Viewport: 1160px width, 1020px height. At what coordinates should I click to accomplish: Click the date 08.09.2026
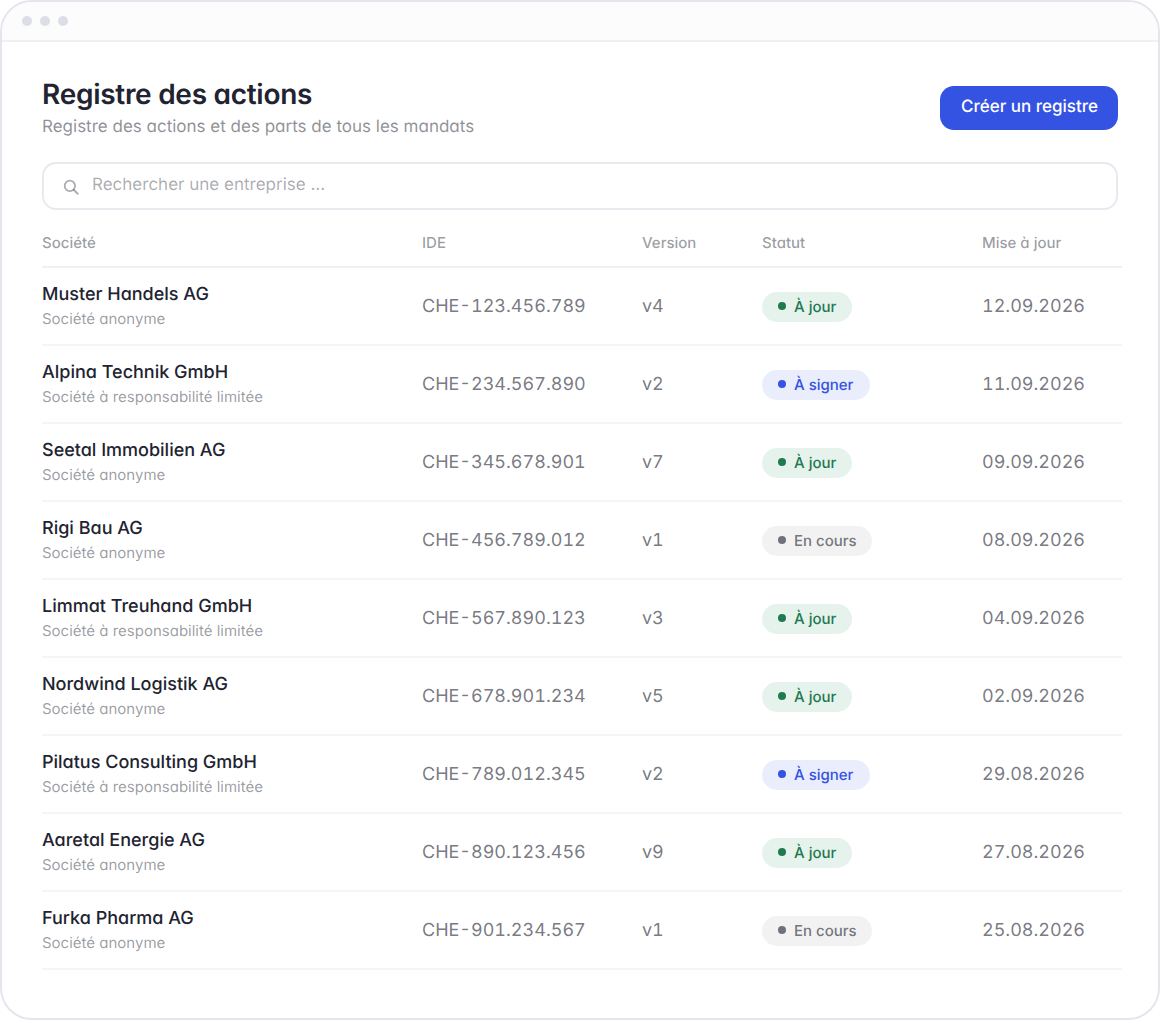1033,540
